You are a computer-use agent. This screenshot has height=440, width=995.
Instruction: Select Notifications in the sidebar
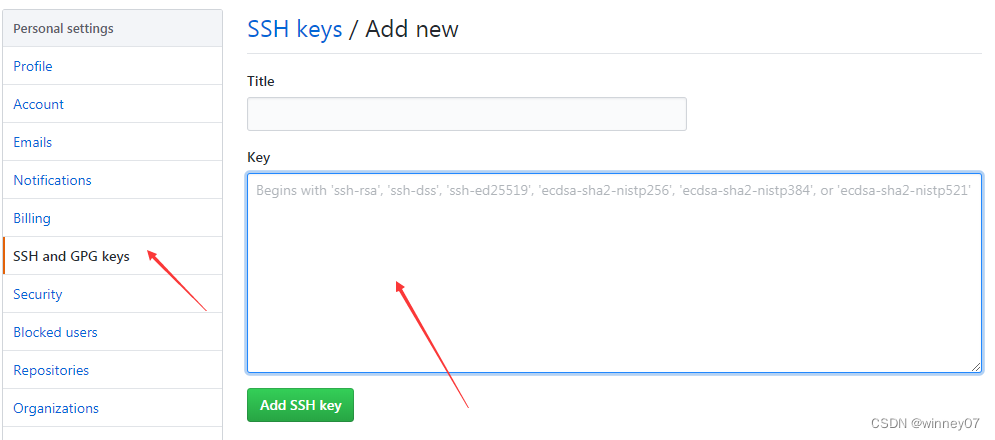[52, 180]
